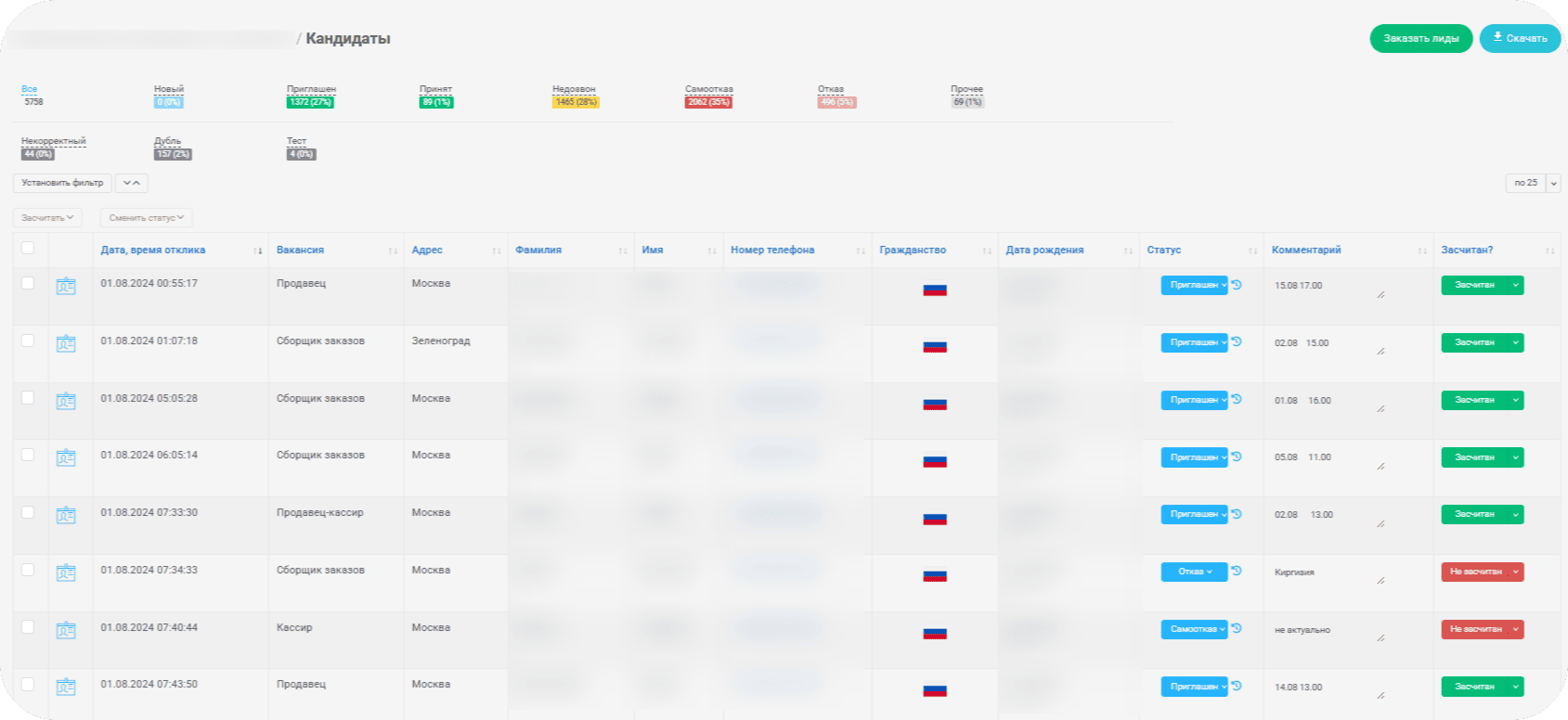The width and height of the screenshot is (1568, 720).
Task: Filter candidates by 'Некорректный' status link
Action: (53, 141)
